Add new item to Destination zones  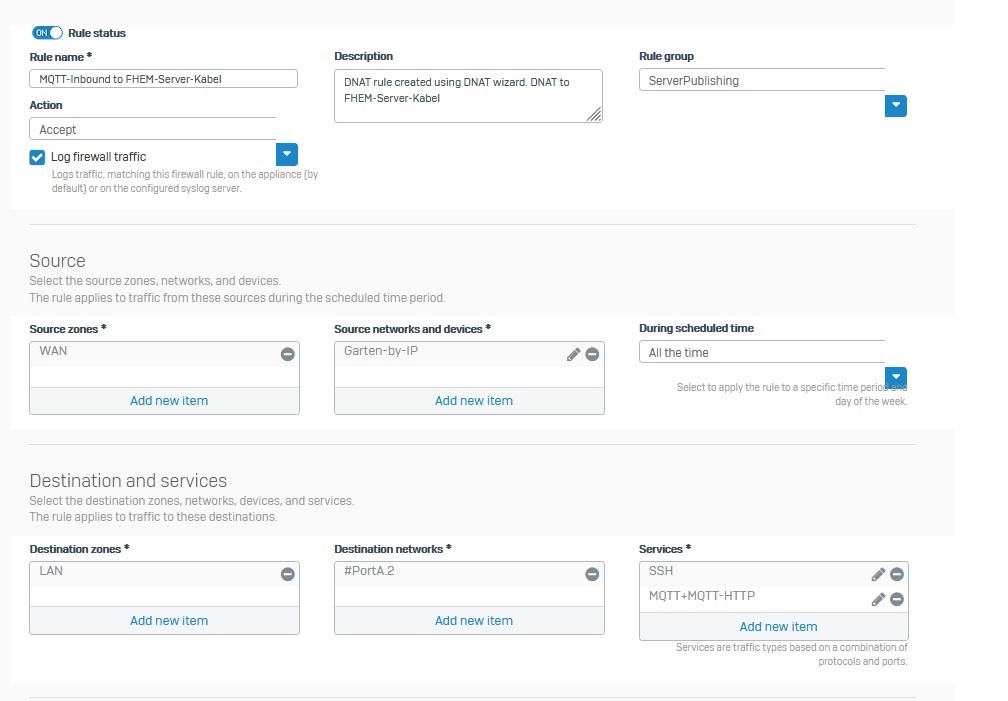[x=169, y=620]
